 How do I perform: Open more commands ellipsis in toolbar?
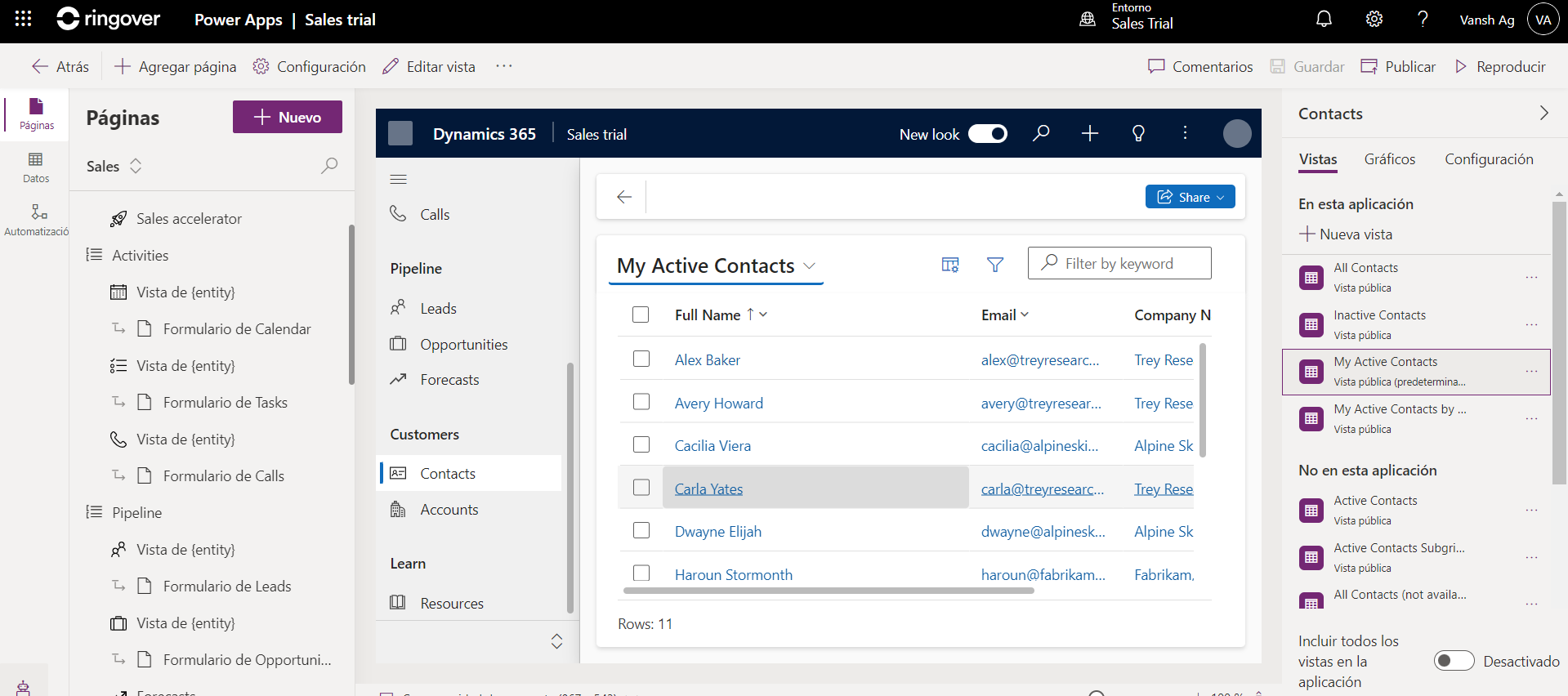pyautogui.click(x=504, y=66)
